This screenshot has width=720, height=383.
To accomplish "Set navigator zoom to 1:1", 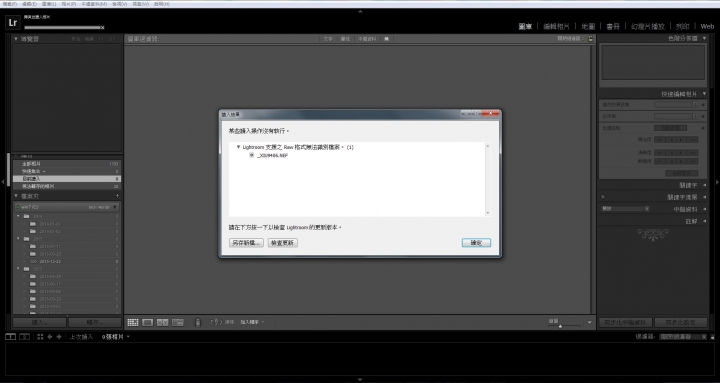I will click(101, 39).
